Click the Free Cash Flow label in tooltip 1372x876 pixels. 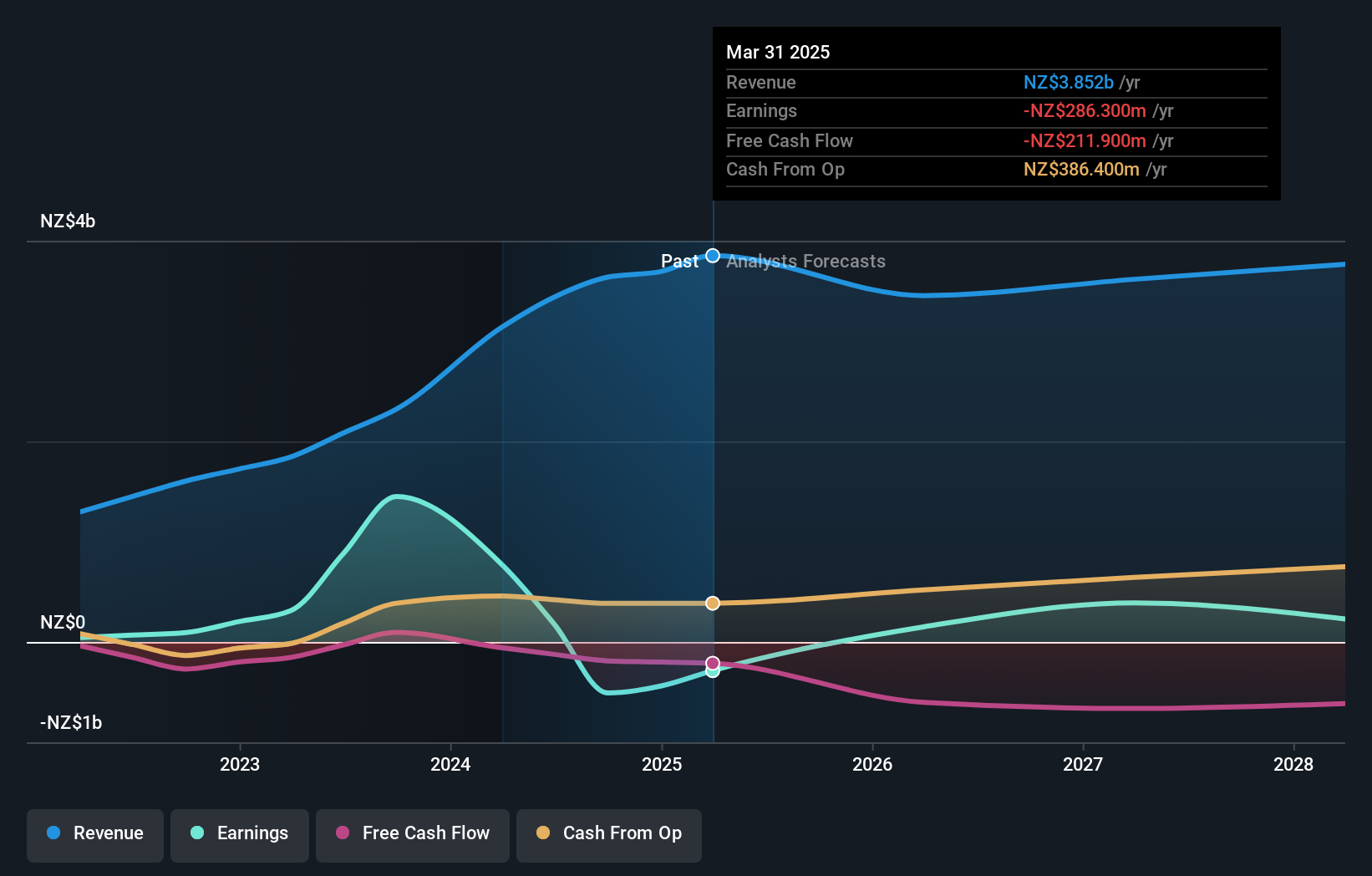pyautogui.click(x=790, y=141)
